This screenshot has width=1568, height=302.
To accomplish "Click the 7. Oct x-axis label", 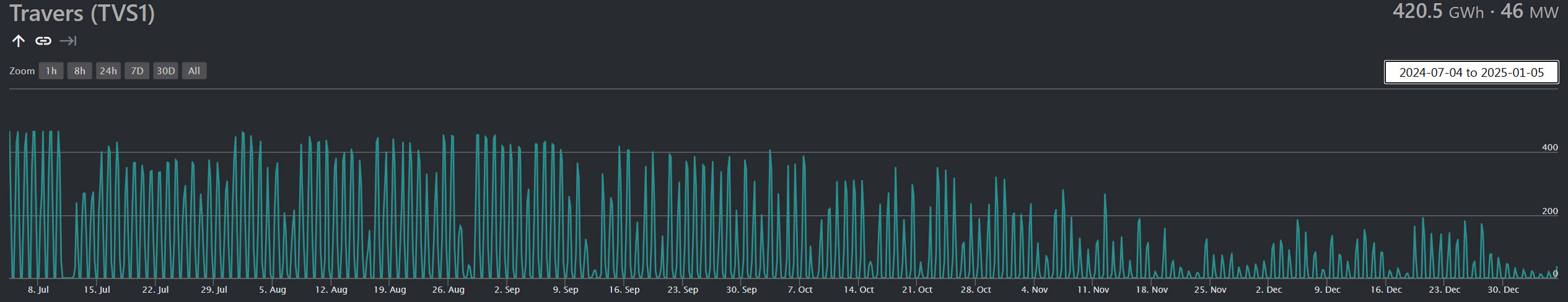I will click(800, 290).
